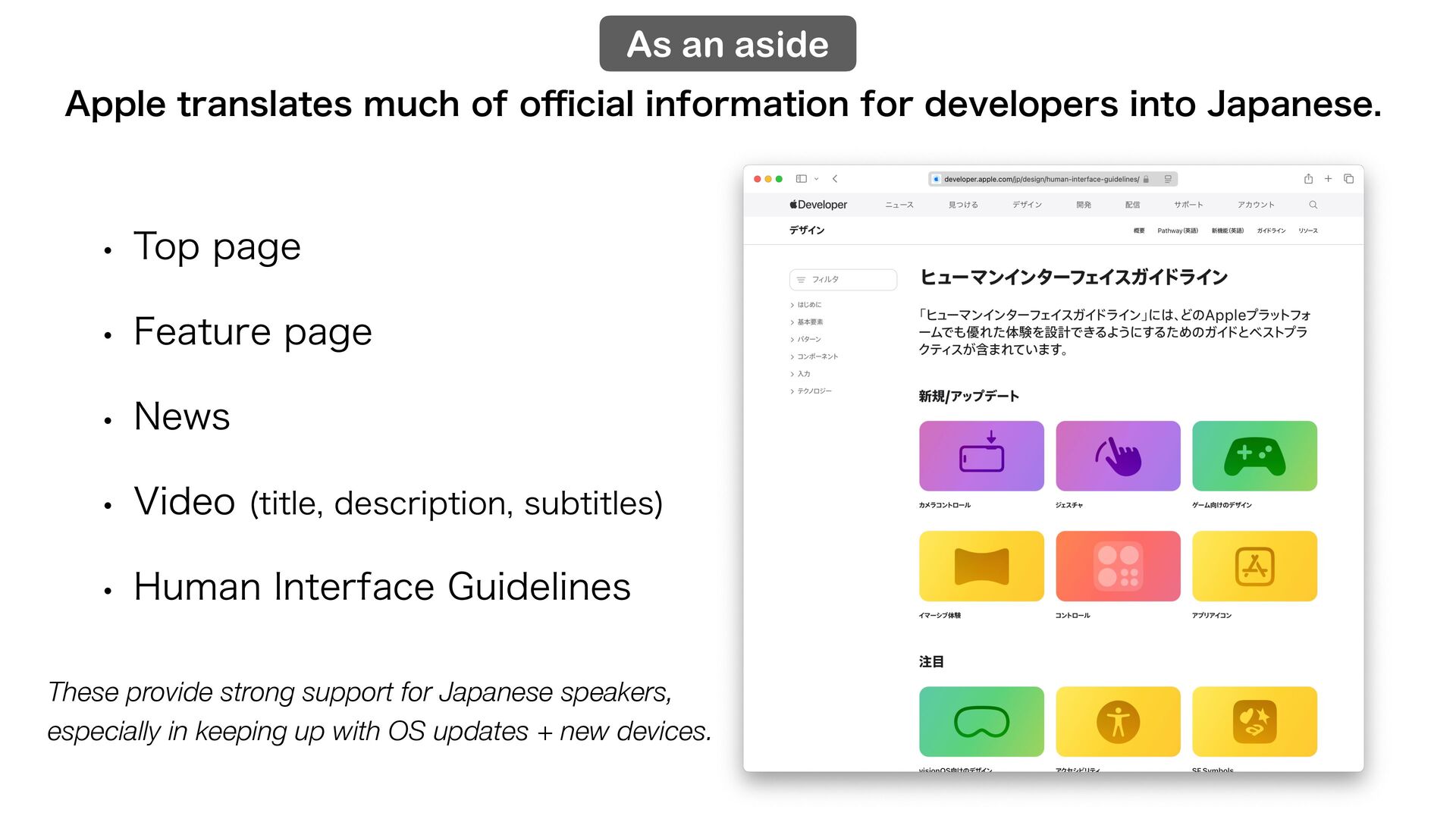Click the カメラコントロール caption link
The width and height of the screenshot is (1456, 819).
tap(945, 505)
